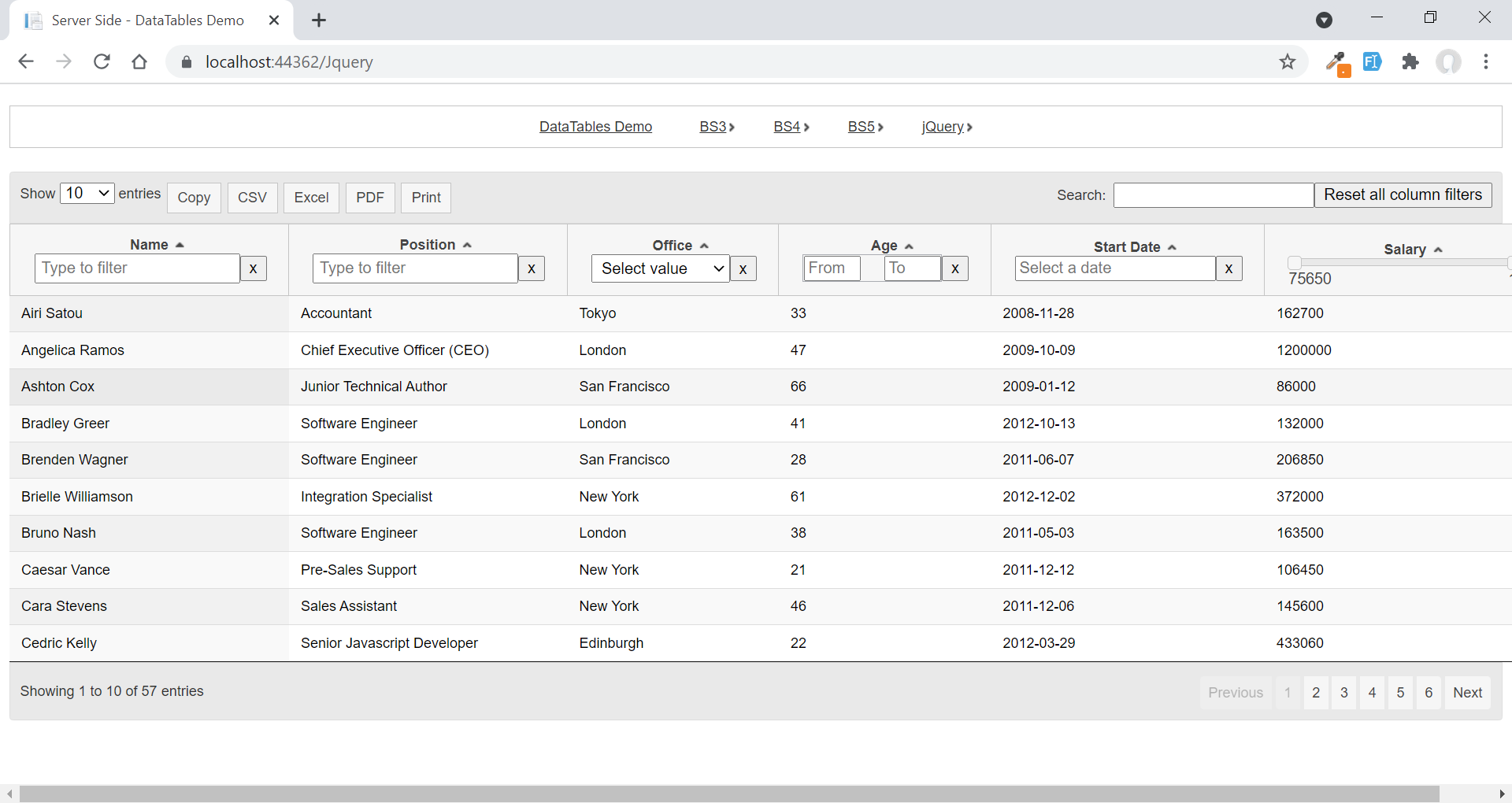Export the table with the Excel button
This screenshot has height=803, width=1512.
[311, 198]
